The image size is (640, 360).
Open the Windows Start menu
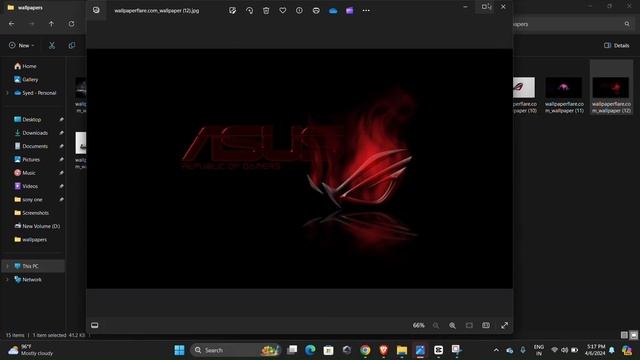pos(179,350)
